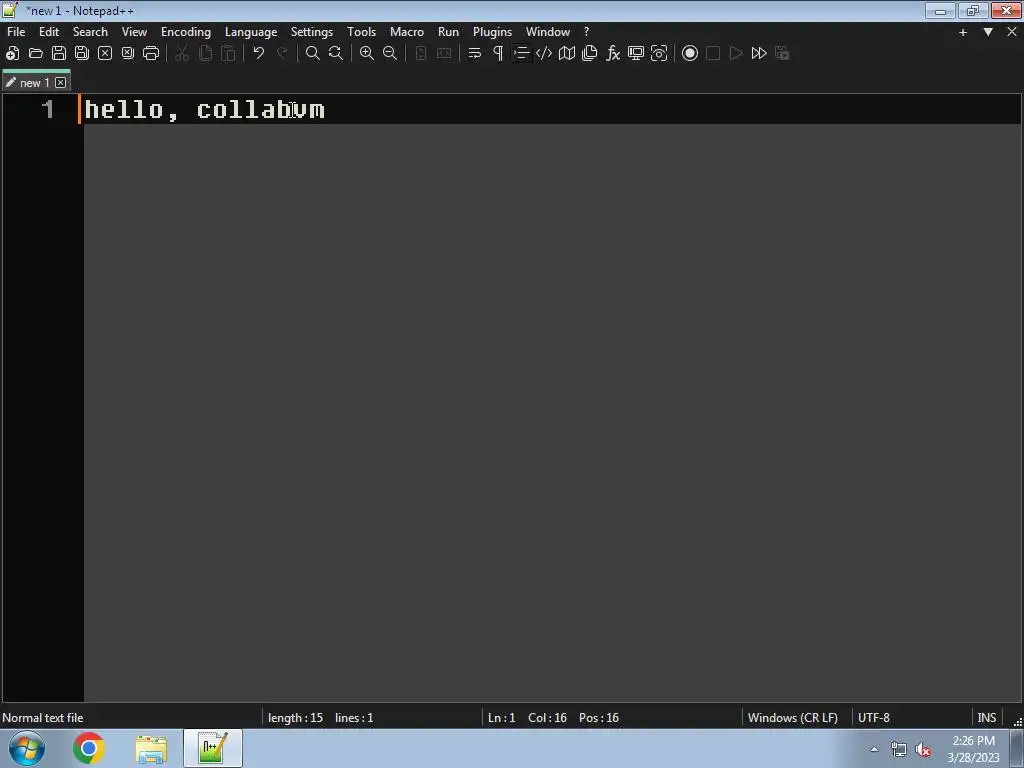This screenshot has height=768, width=1024.
Task: Click the Save All icon
Action: coord(82,54)
